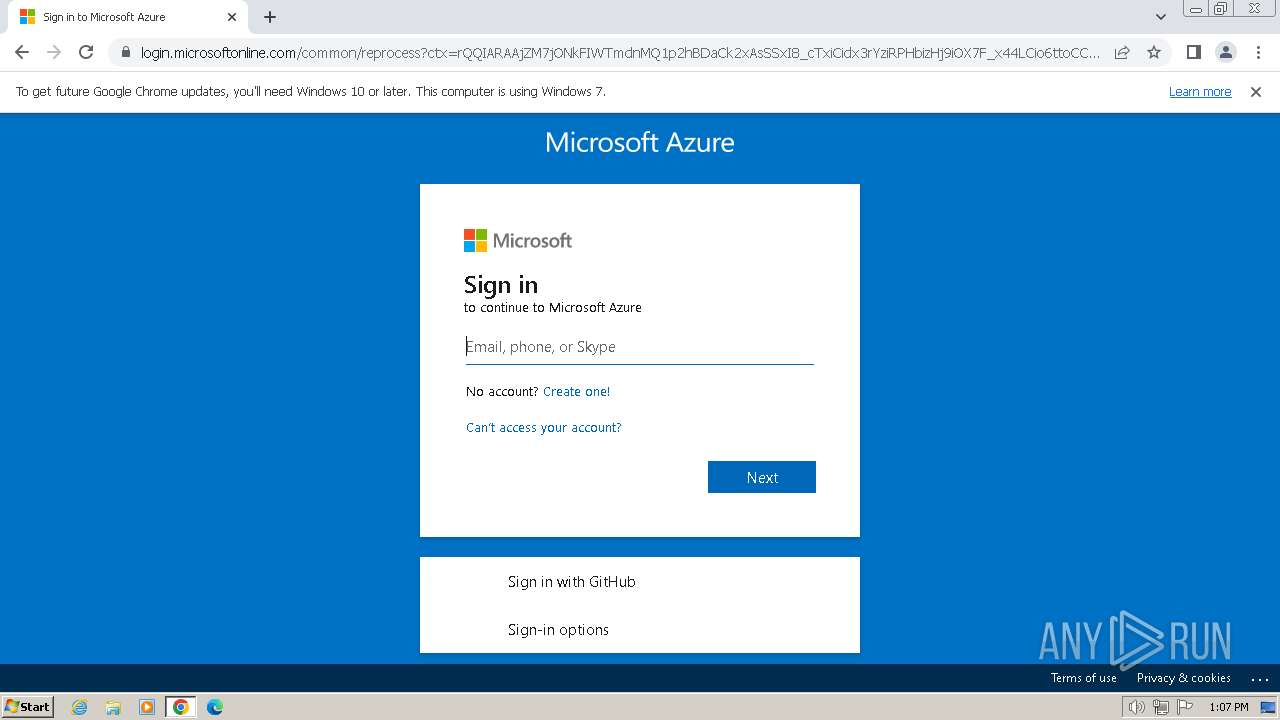Open the Action Center flag icon
This screenshot has width=1280, height=720.
point(1185,707)
